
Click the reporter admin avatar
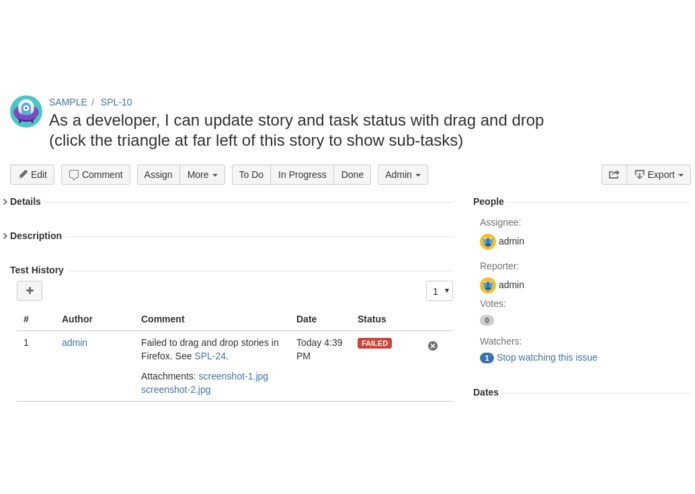[488, 285]
